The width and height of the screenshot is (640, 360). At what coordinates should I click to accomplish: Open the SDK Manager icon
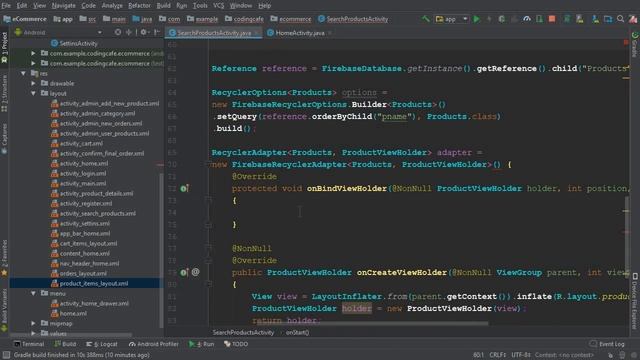pyautogui.click(x=596, y=19)
